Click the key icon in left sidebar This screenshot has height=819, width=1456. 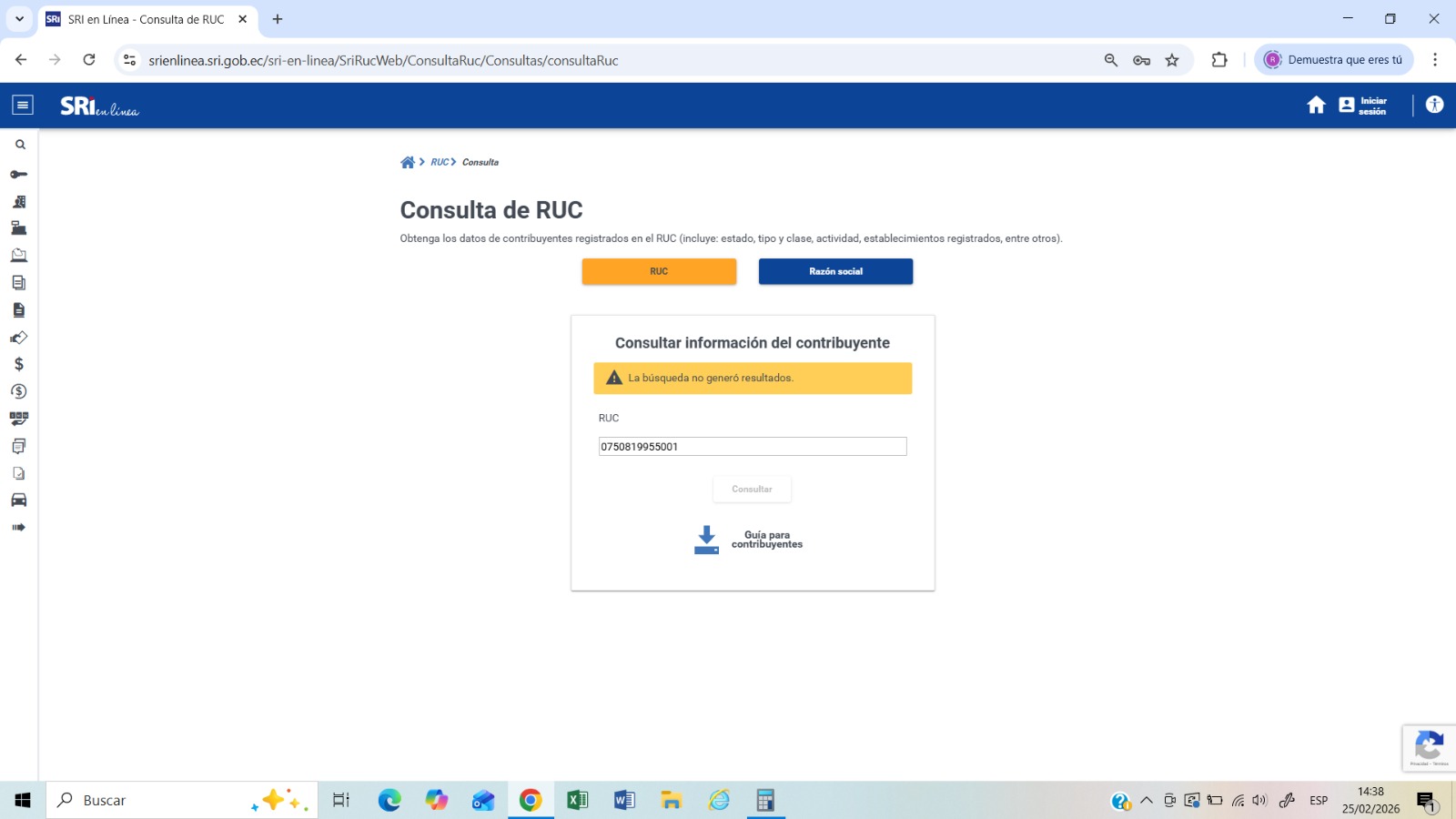pyautogui.click(x=19, y=174)
